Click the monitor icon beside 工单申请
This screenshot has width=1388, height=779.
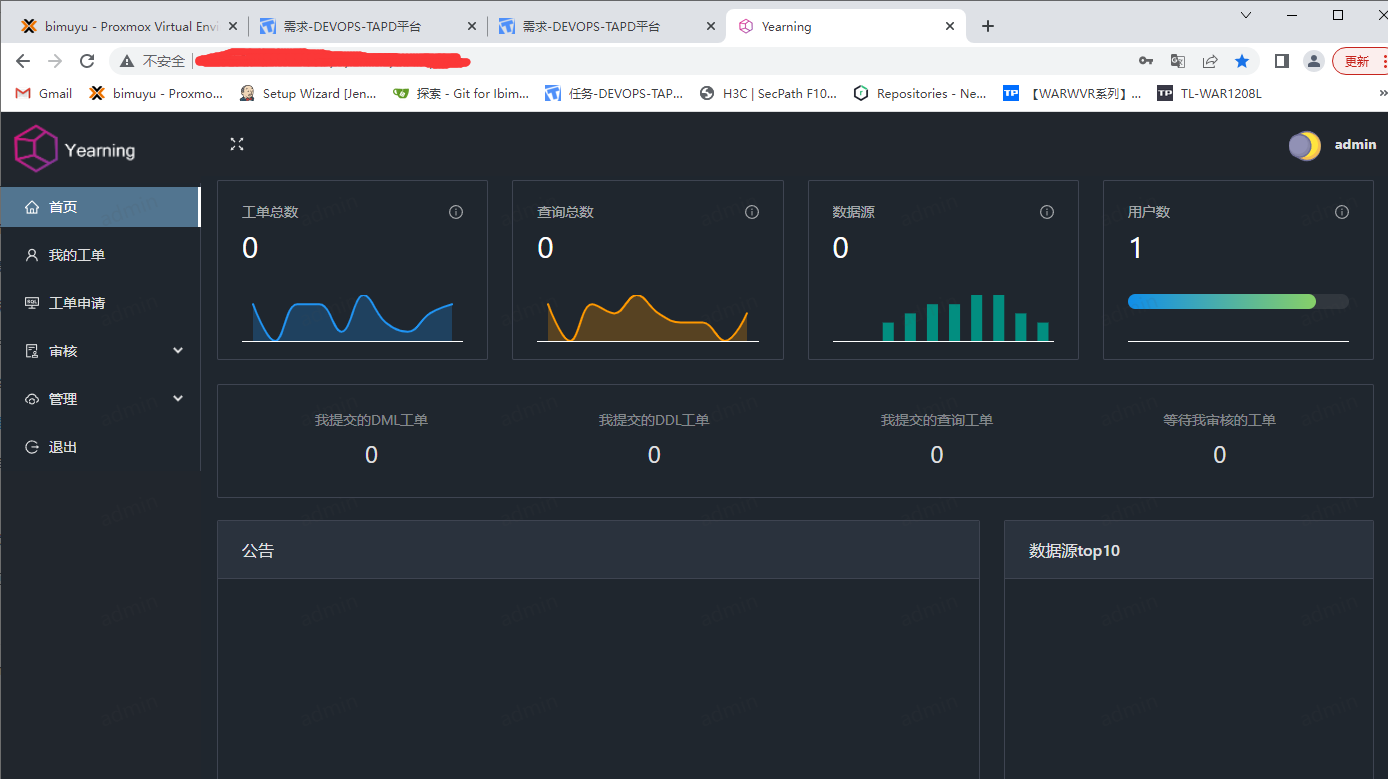coord(32,303)
